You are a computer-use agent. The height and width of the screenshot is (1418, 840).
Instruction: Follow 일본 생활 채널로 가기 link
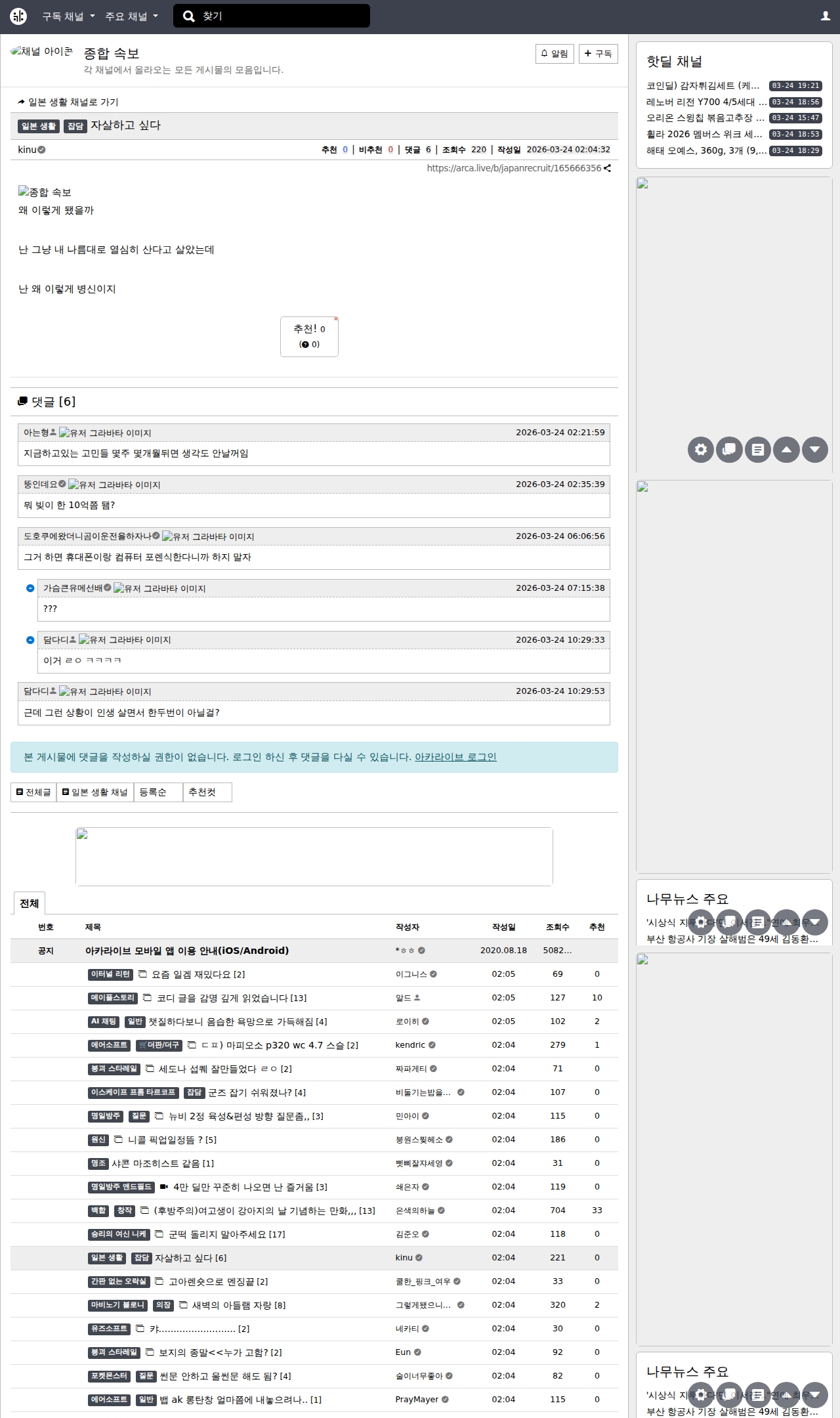pos(68,102)
